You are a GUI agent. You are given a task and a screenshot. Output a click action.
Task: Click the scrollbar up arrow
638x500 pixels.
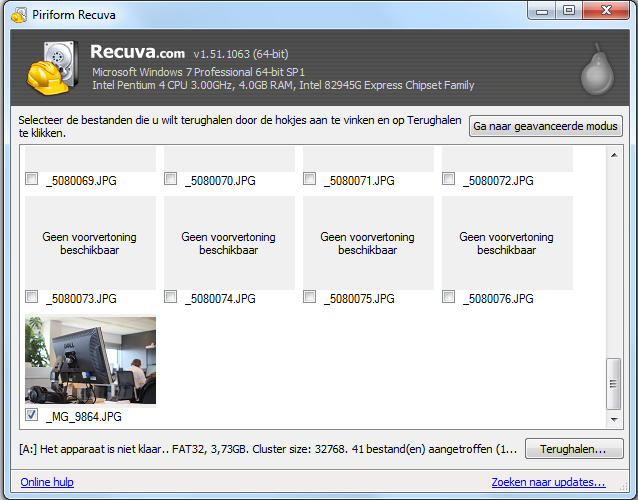pyautogui.click(x=614, y=155)
